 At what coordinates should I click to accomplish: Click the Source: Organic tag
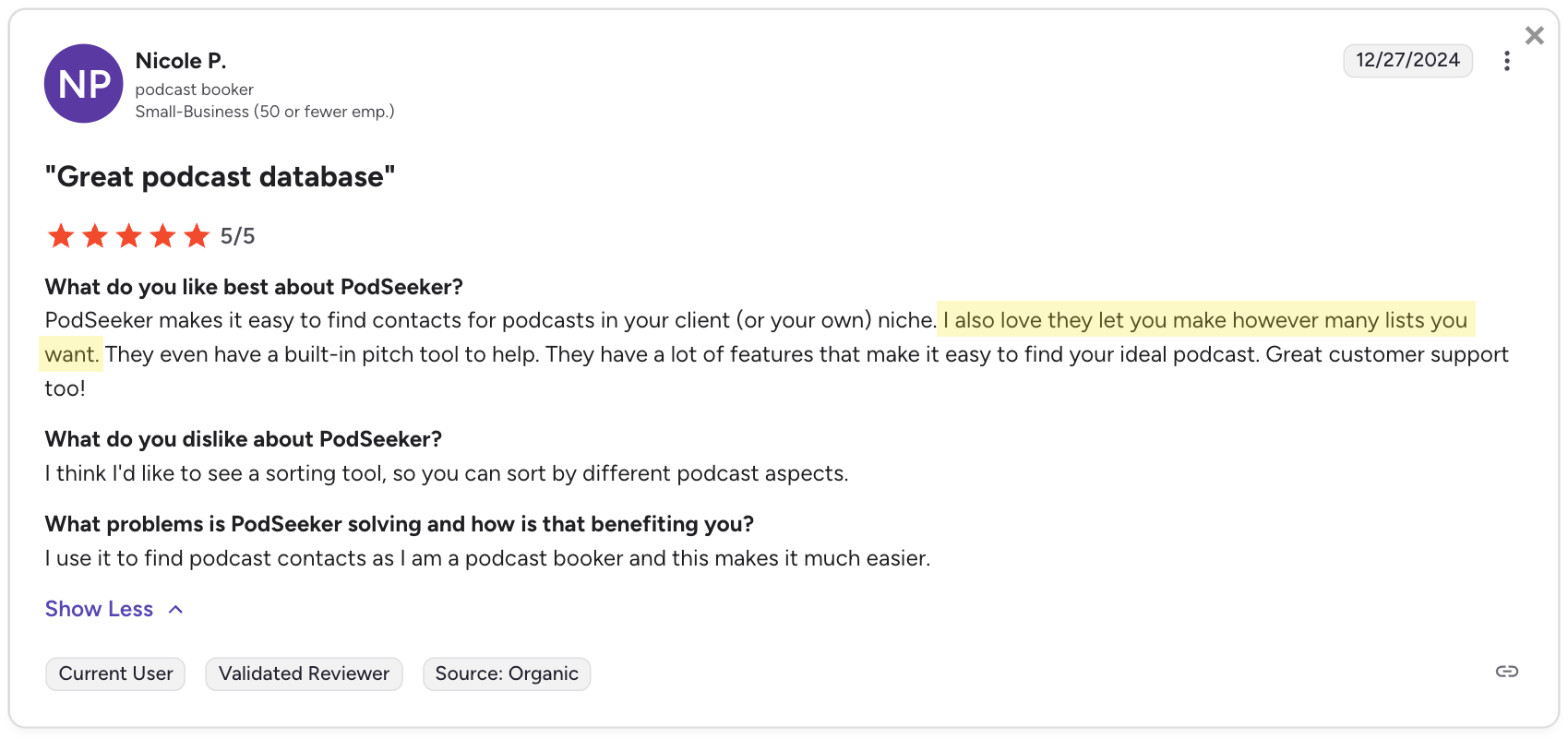tap(506, 673)
